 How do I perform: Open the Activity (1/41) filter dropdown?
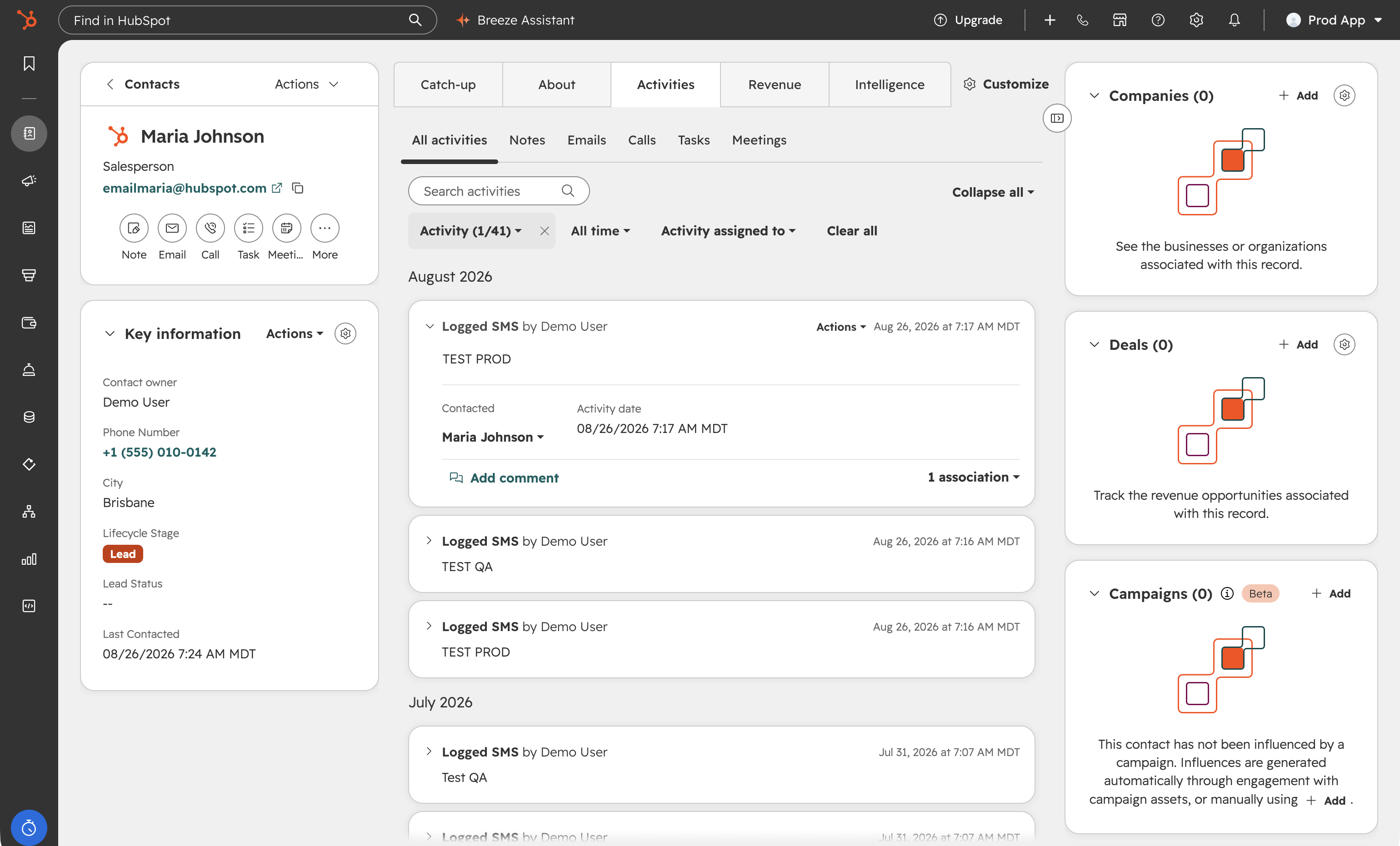[x=470, y=230]
